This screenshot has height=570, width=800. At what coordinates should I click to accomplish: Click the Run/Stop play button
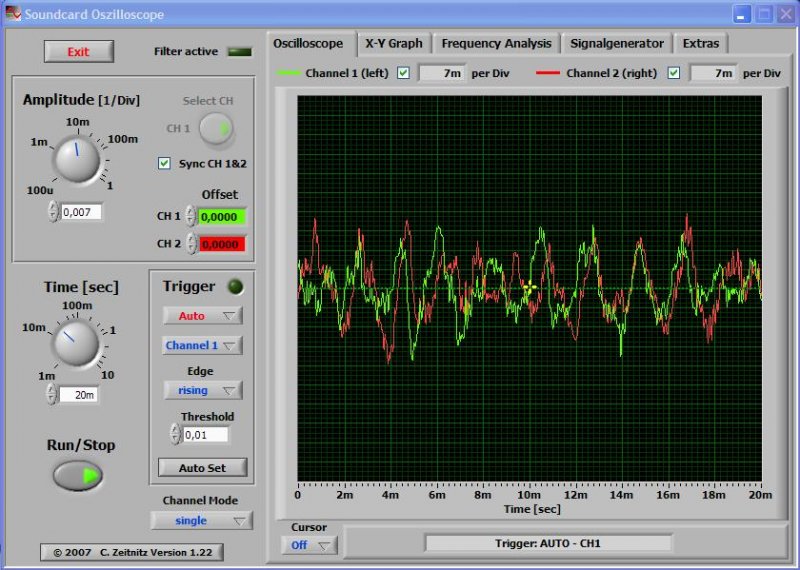(x=78, y=476)
